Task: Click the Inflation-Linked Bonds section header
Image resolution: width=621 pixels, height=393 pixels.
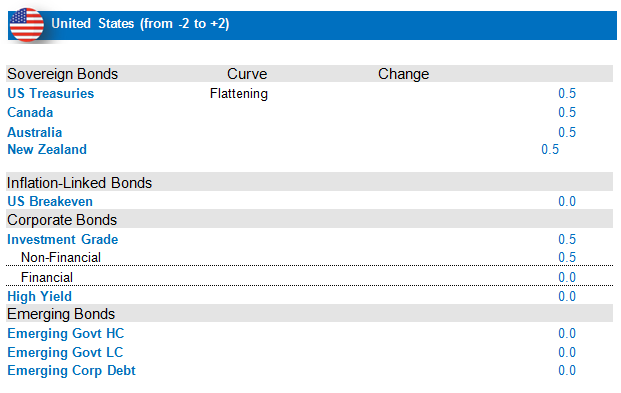Action: click(80, 183)
